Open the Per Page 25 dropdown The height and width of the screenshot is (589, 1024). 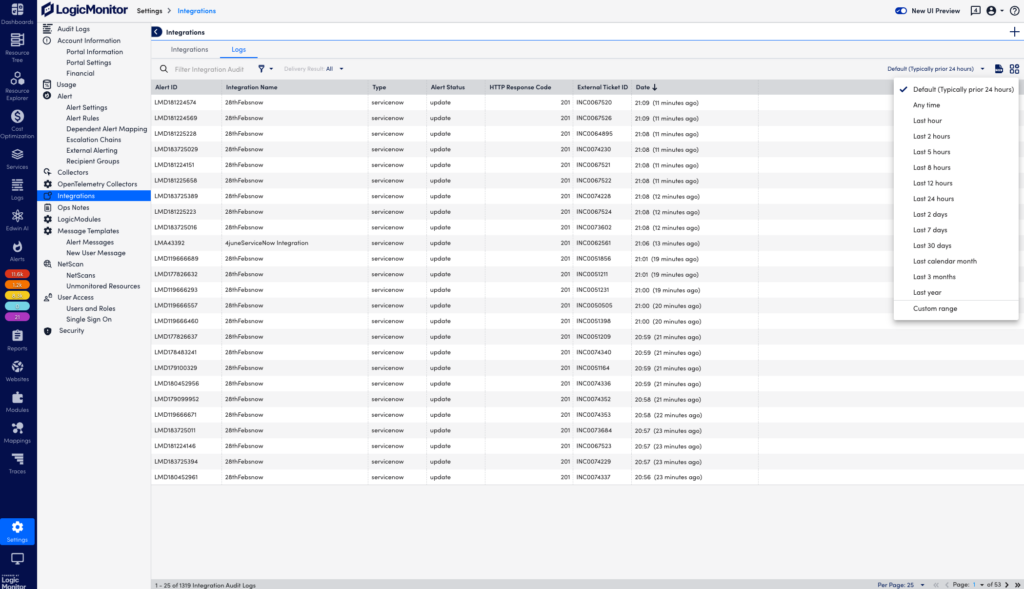901,584
